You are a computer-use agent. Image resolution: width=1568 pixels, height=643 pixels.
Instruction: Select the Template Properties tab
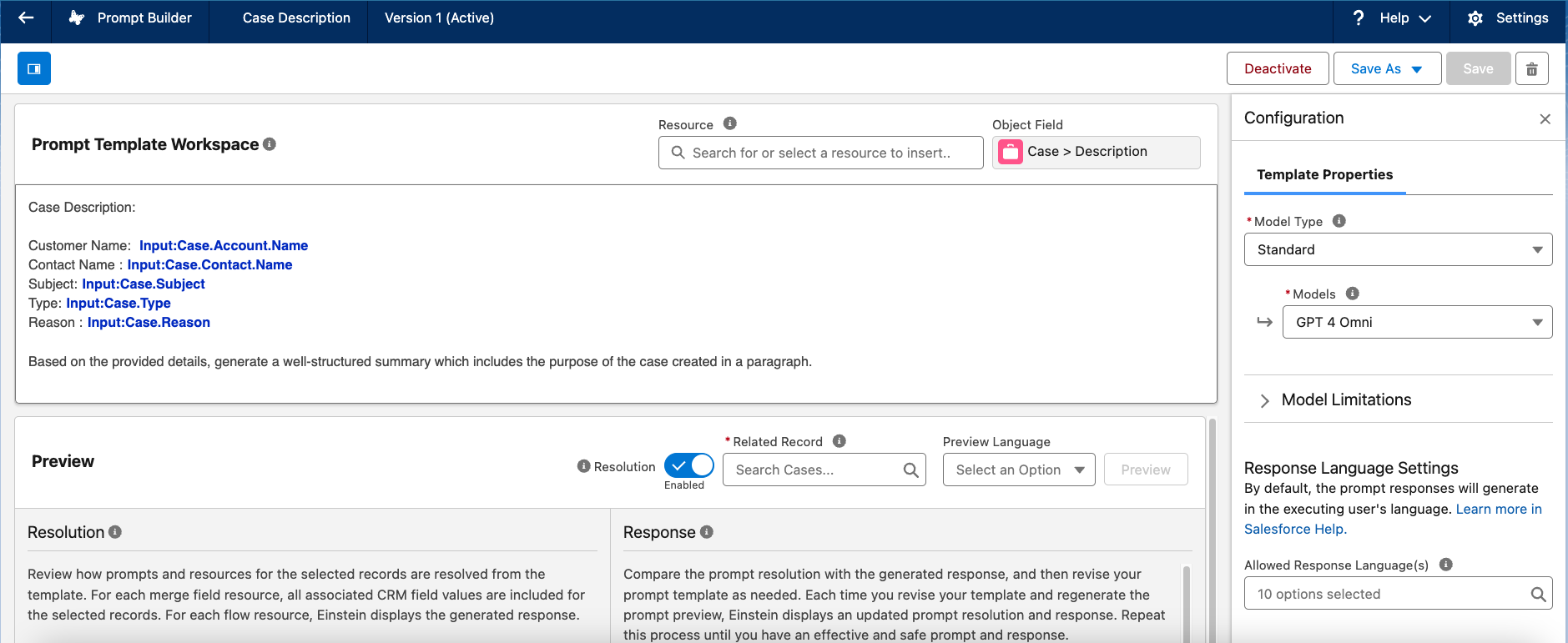click(1324, 174)
